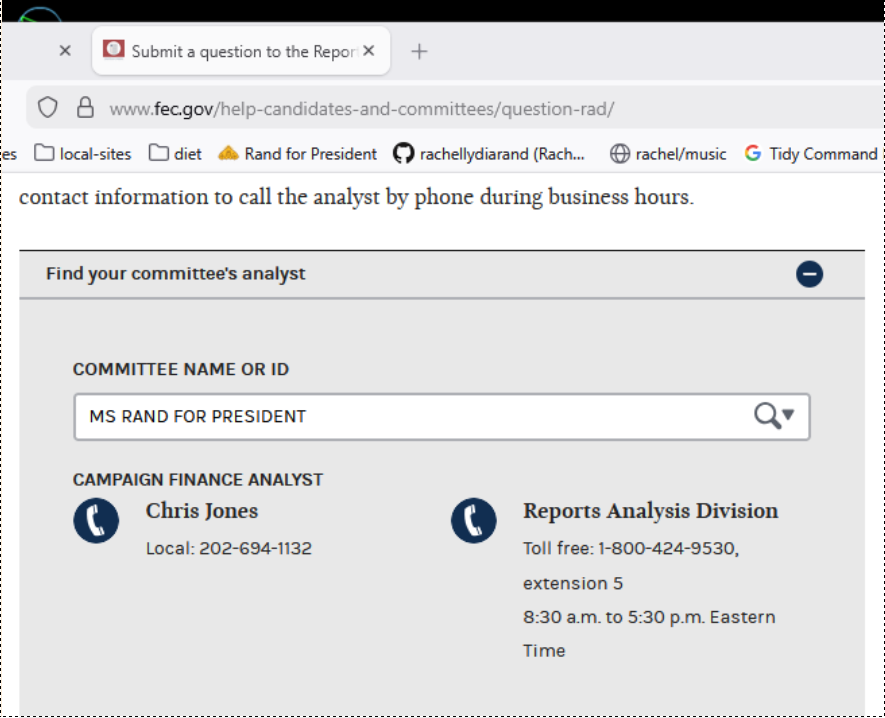Viewport: 885px width, 718px height.
Task: Close the 'Submit a question' tab
Action: point(368,51)
